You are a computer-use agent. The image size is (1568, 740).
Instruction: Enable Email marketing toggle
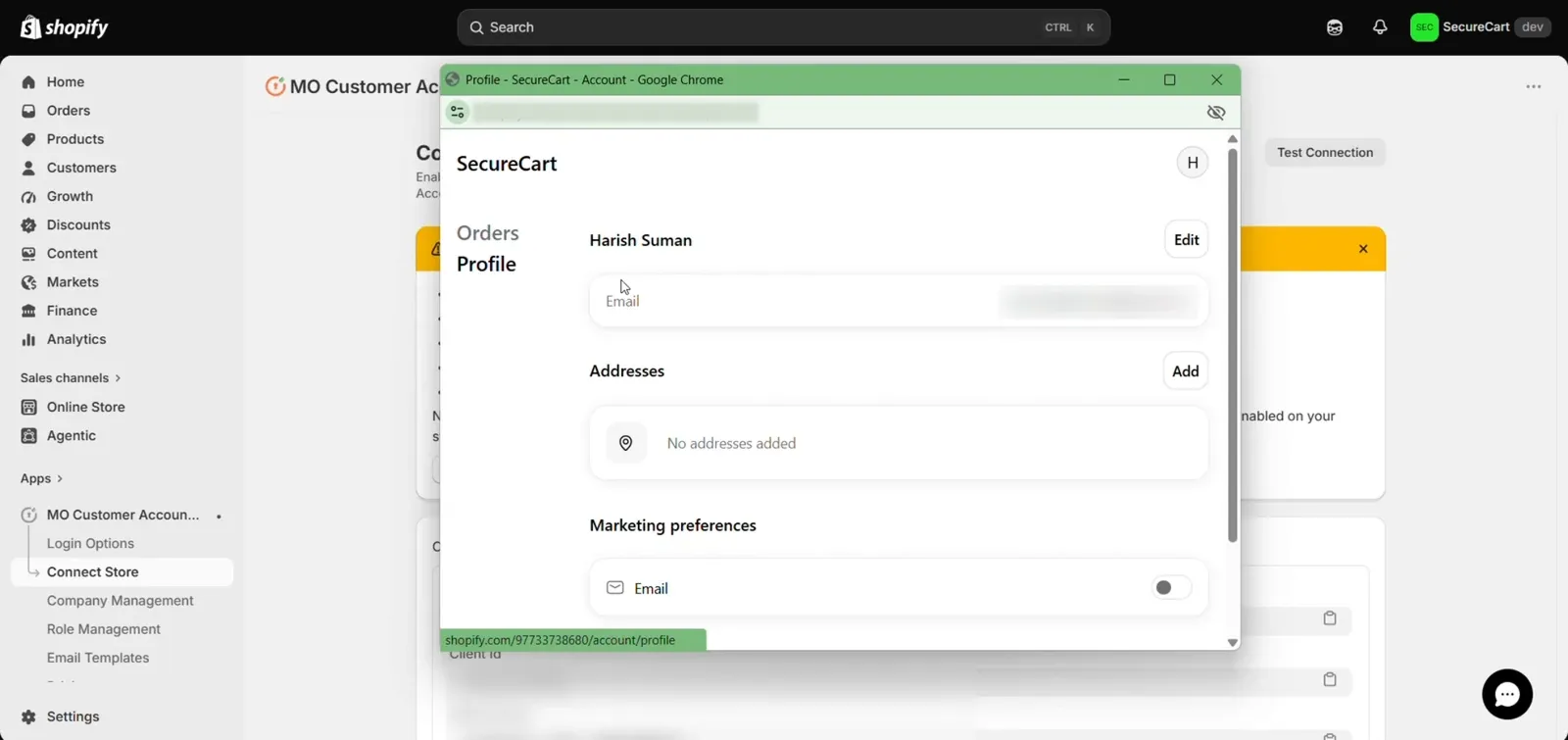tap(1171, 588)
